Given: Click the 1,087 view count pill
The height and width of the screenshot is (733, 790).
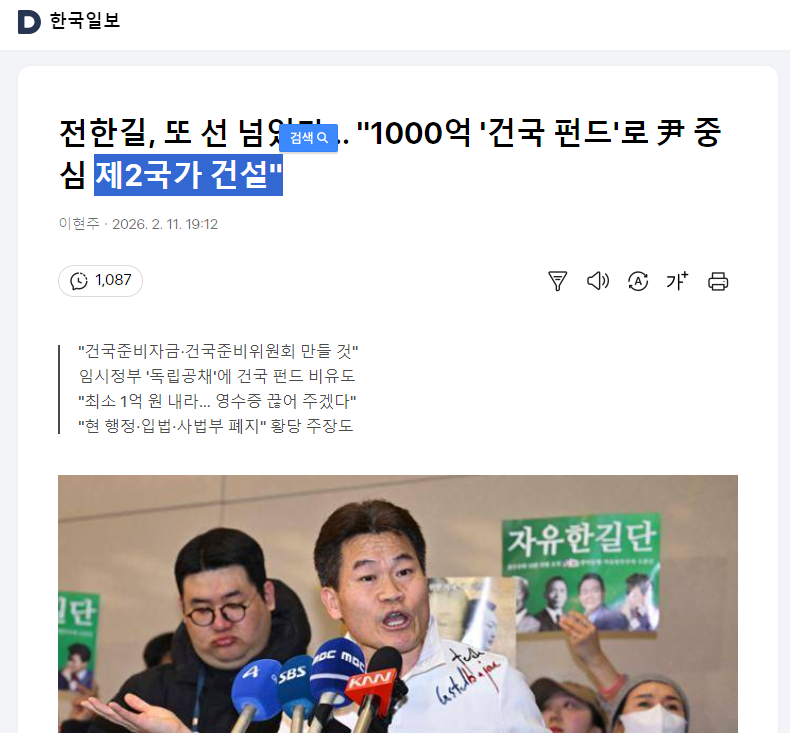Looking at the screenshot, I should 100,281.
